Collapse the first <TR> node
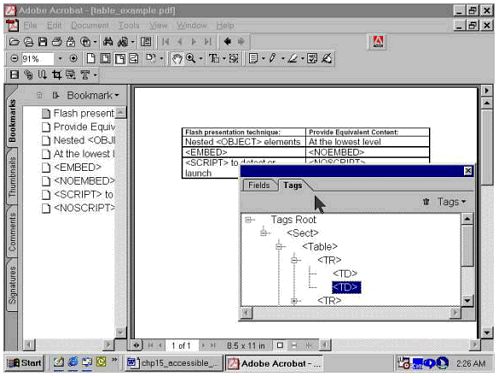The height and width of the screenshot is (376, 499). coord(294,260)
